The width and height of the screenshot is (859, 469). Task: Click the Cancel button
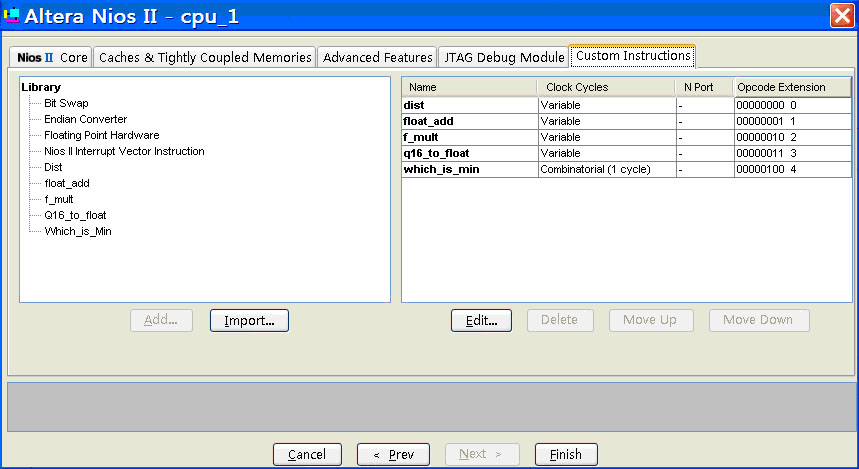point(307,455)
